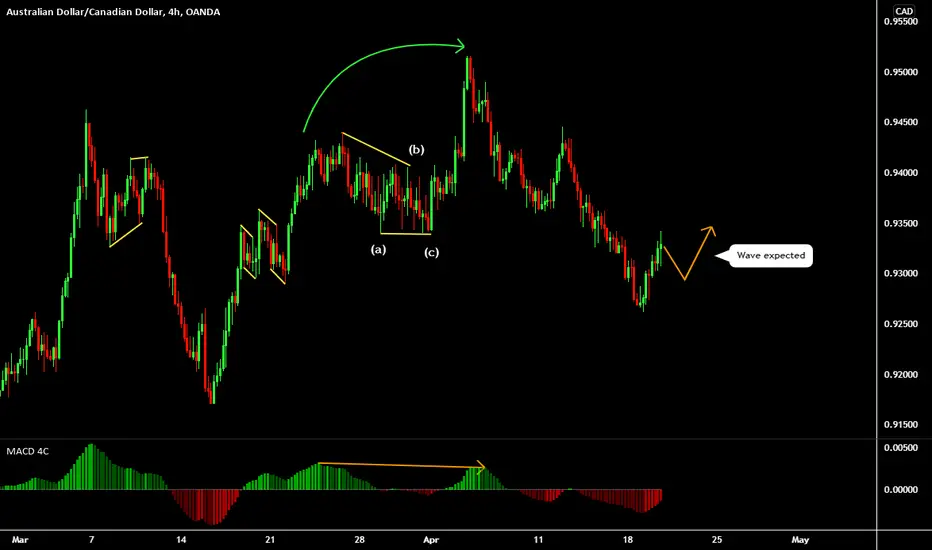Viewport: 932px width, 550px height.
Task: Select the (b) wave label
Action: pyautogui.click(x=417, y=150)
